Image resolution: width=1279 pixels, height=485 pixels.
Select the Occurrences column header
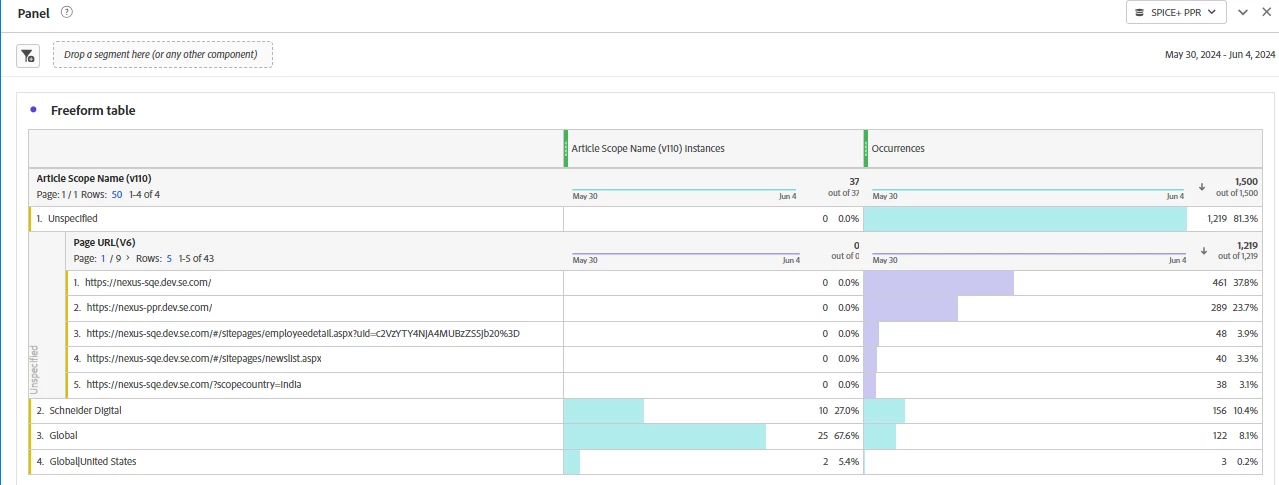(x=898, y=148)
